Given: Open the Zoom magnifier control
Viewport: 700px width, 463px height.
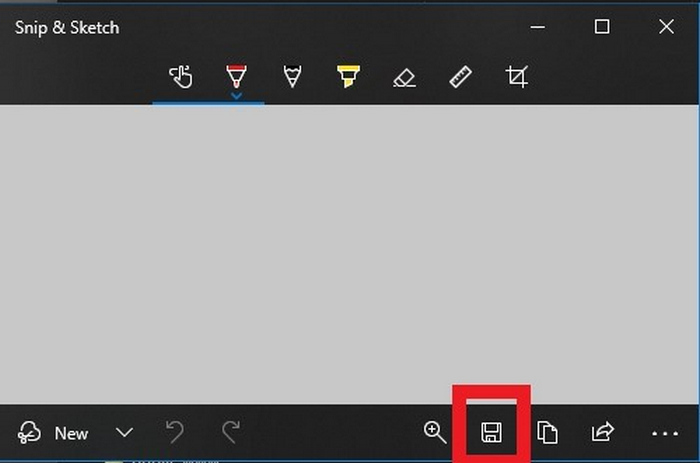Looking at the screenshot, I should [x=435, y=432].
